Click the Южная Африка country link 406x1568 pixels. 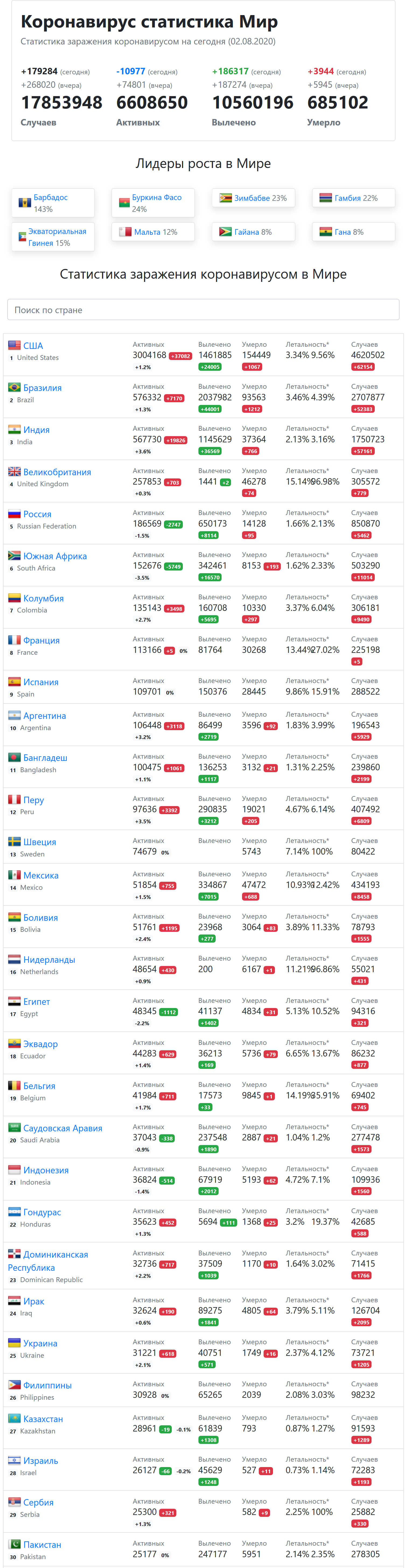55,556
